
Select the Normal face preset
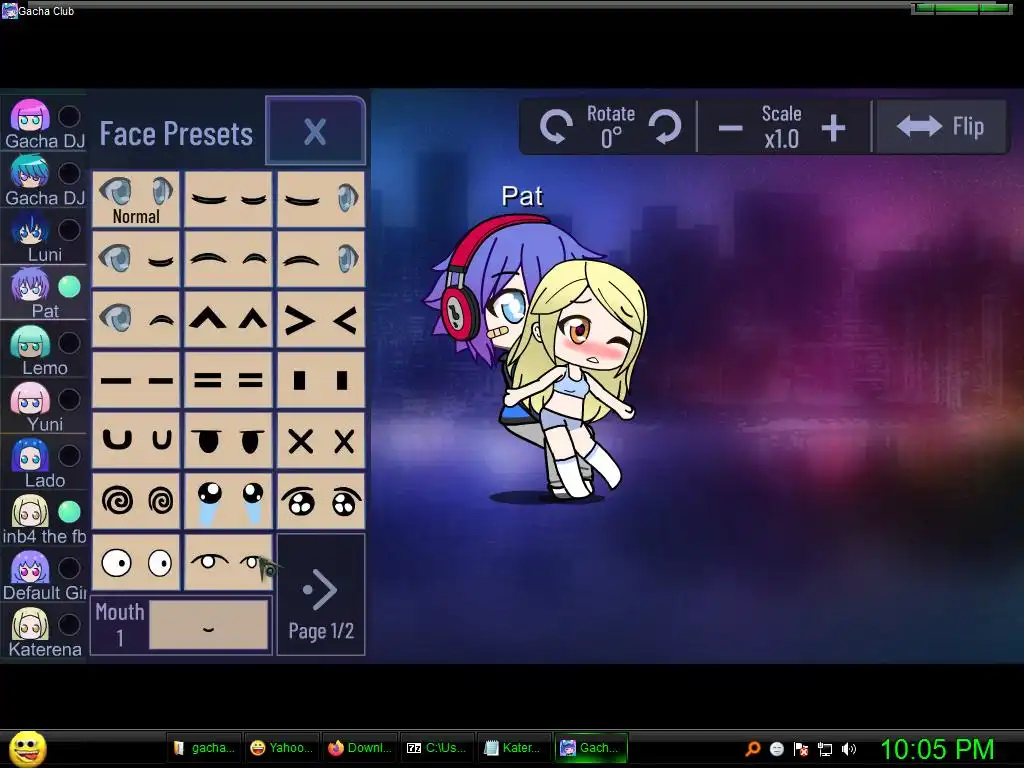(x=136, y=199)
